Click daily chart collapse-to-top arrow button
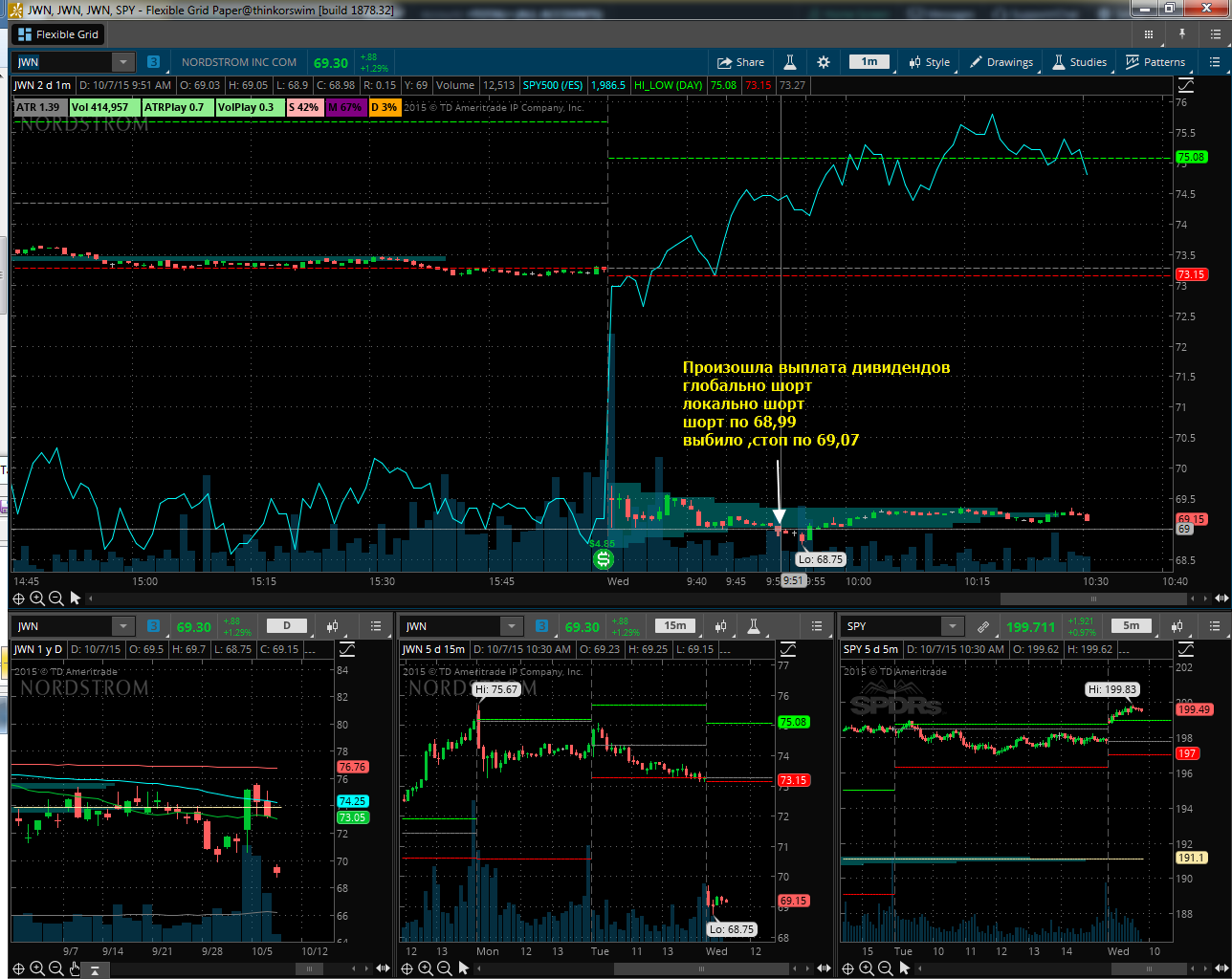 pyautogui.click(x=96, y=969)
